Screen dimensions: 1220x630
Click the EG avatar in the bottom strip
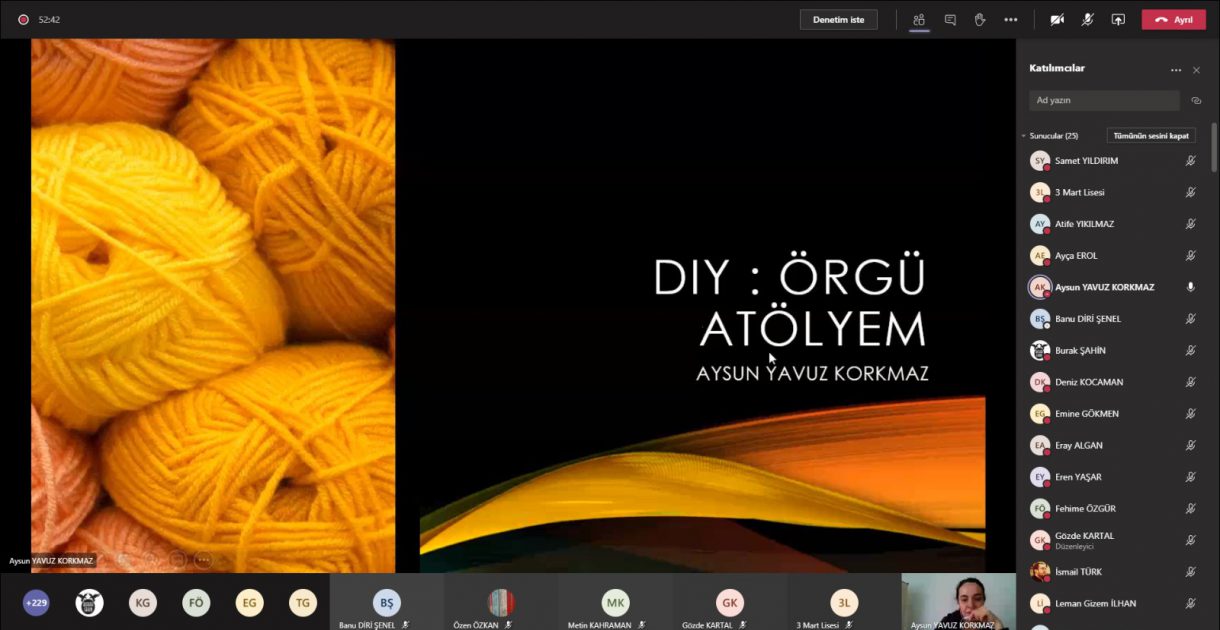click(249, 602)
